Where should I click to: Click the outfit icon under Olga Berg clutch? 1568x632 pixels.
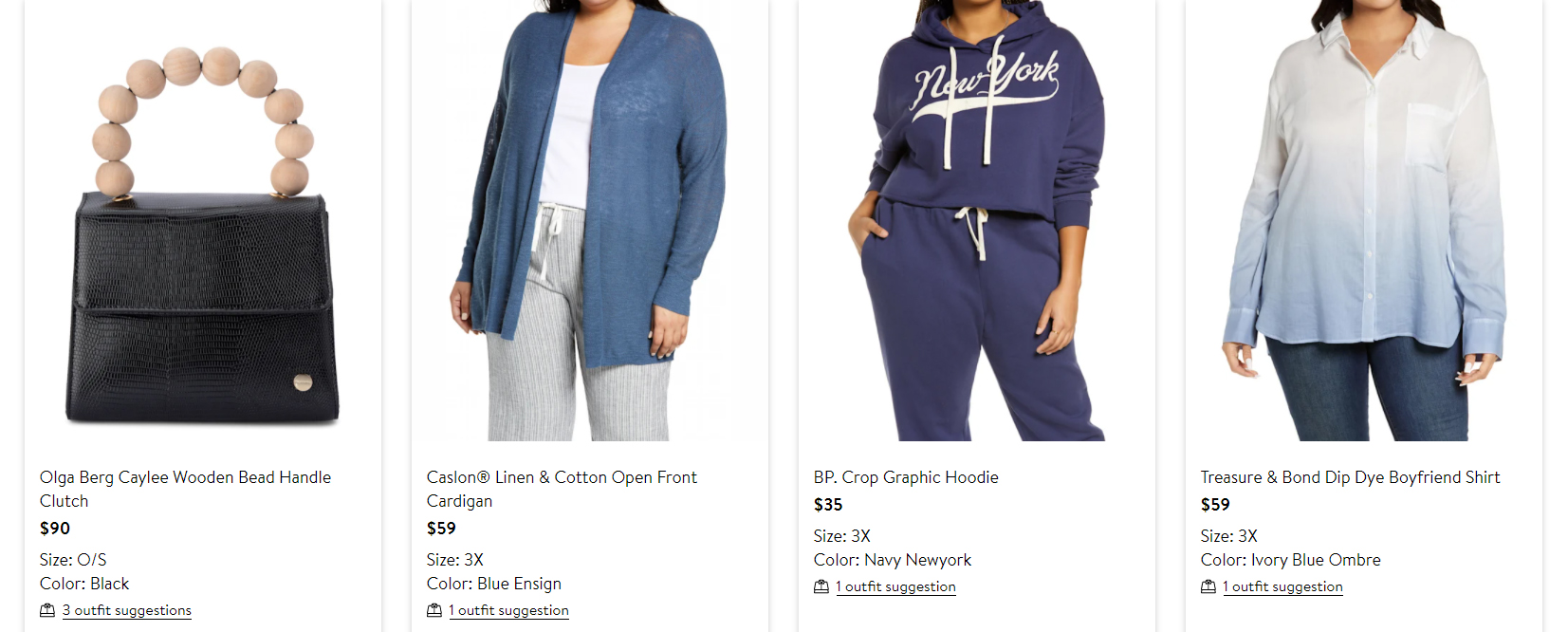pos(47,610)
